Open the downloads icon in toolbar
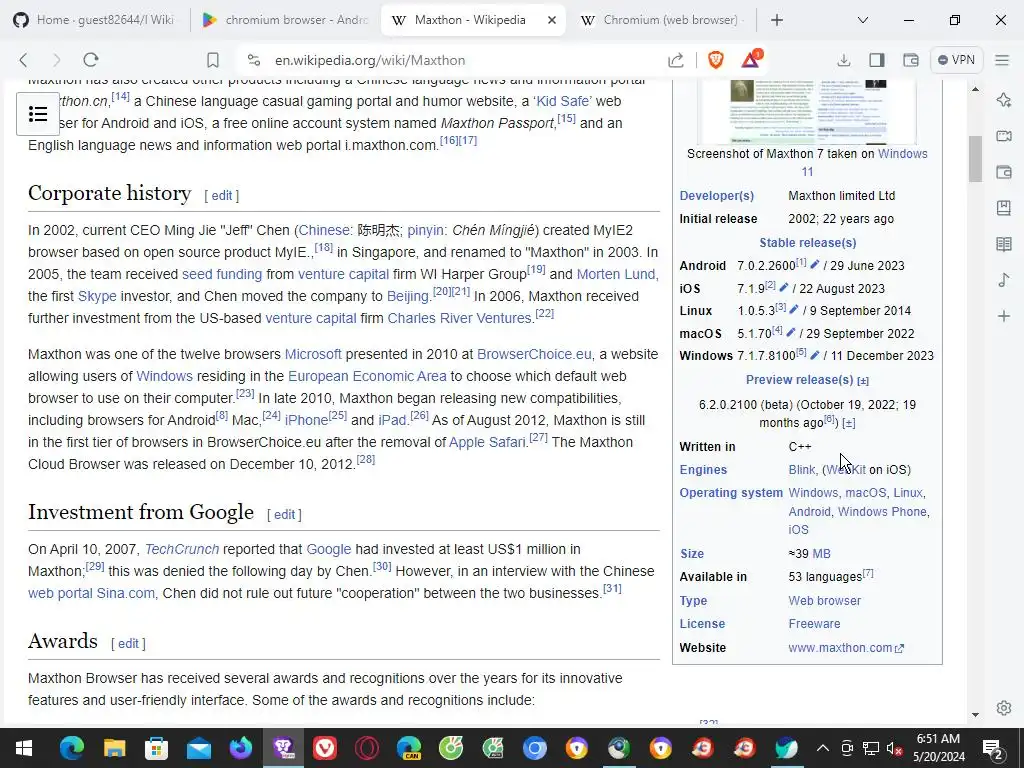Image resolution: width=1024 pixels, height=768 pixels. [x=844, y=60]
